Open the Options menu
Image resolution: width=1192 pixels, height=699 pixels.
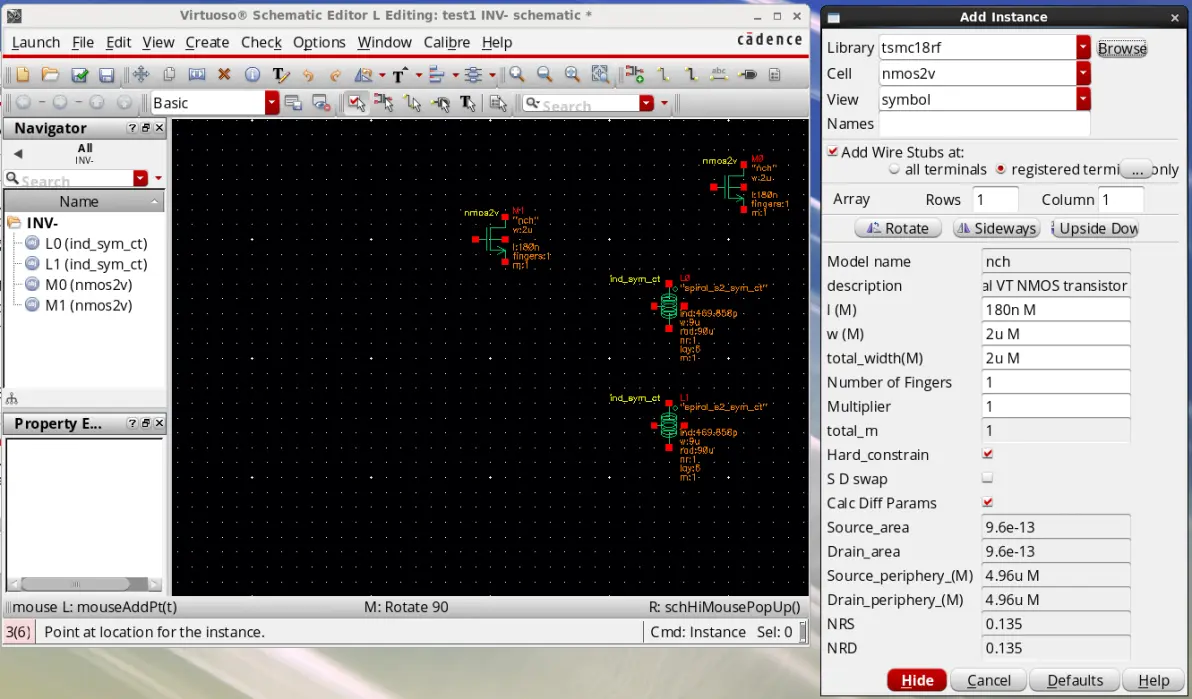[319, 43]
